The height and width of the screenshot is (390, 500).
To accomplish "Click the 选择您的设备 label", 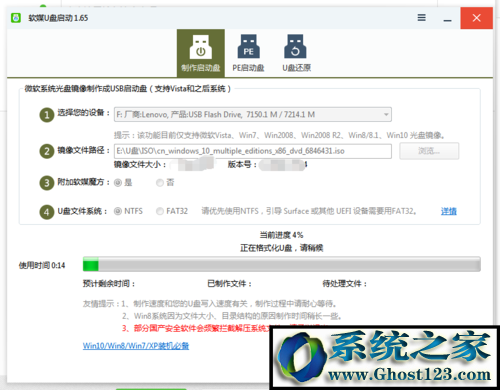I will [x=84, y=113].
